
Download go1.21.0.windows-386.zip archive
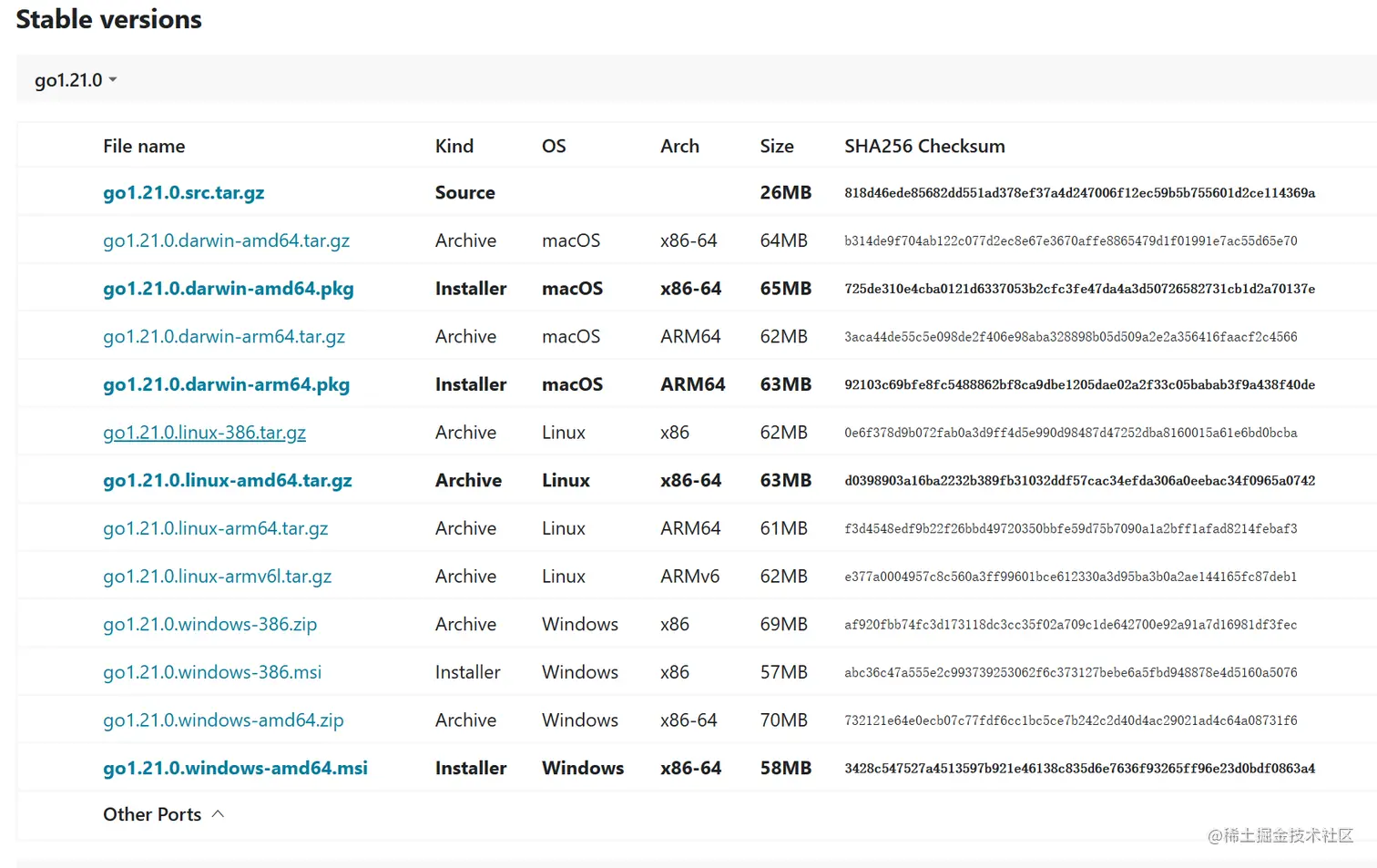coord(210,624)
